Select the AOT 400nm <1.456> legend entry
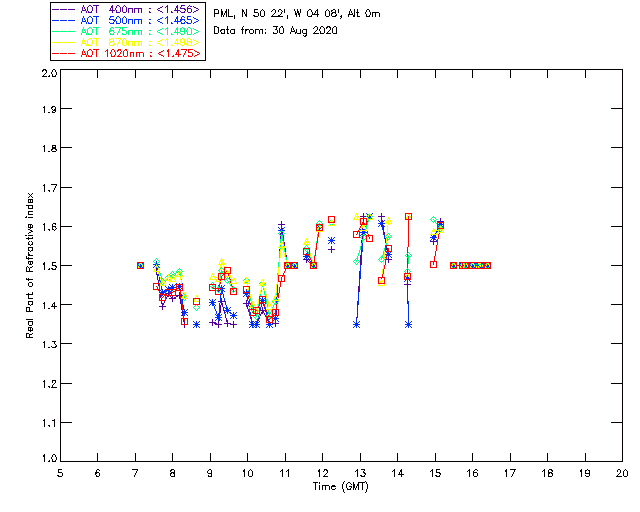 128,9
